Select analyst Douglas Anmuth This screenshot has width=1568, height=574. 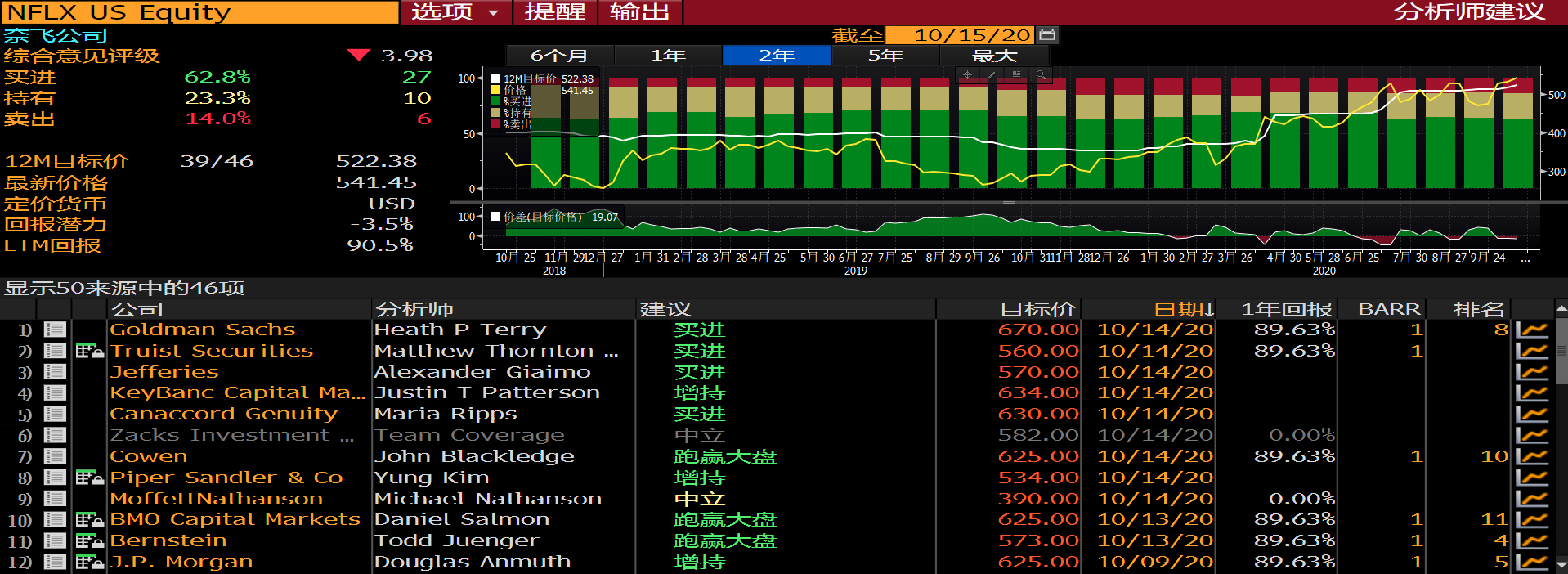pos(473,562)
